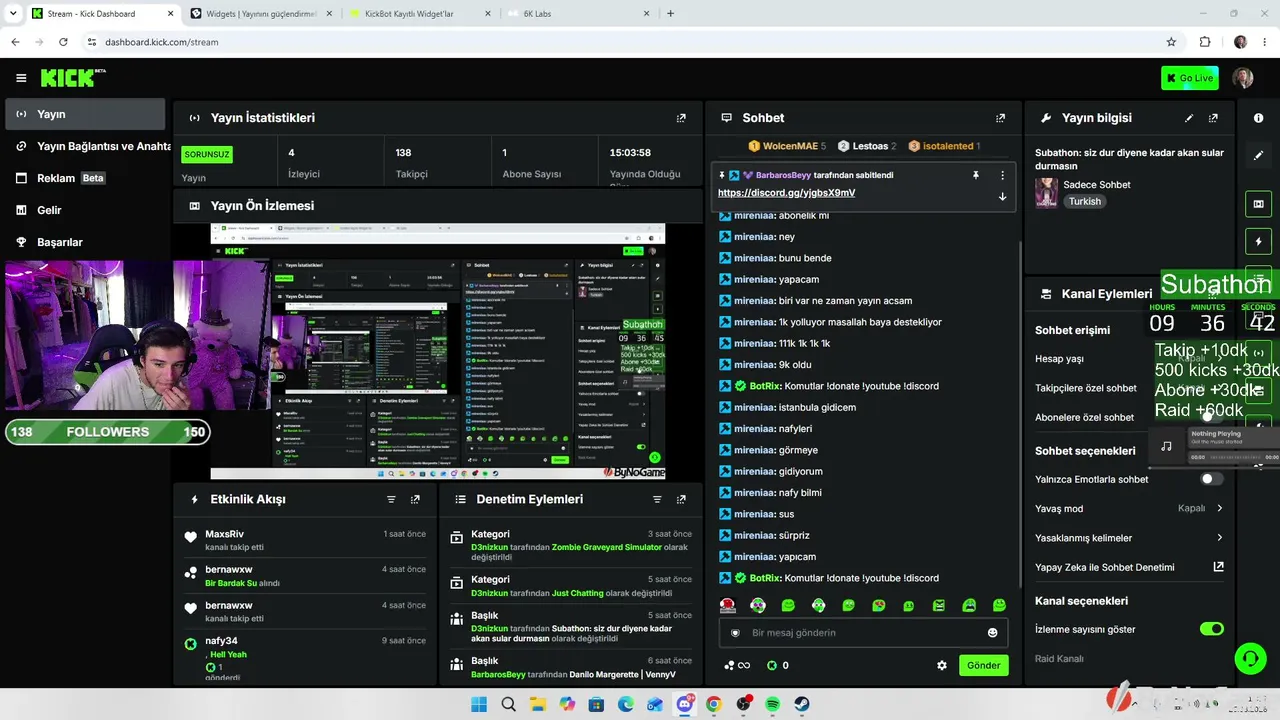
Task: Click the stream preview thumbnail
Action: click(437, 351)
